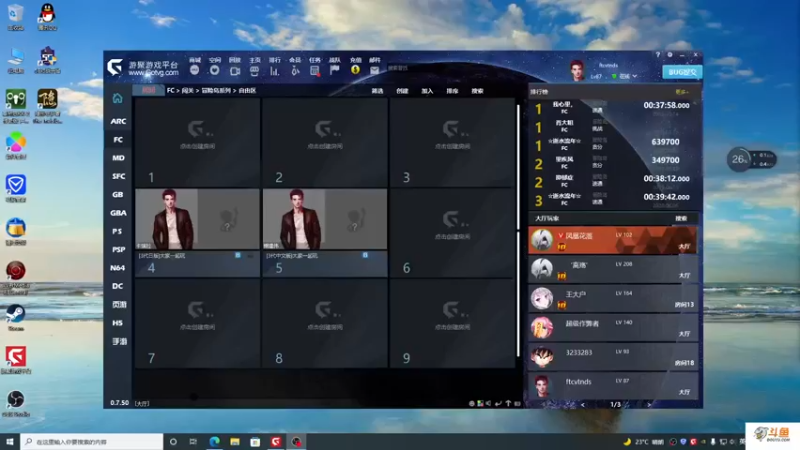Click the 筛选 filter button
This screenshot has height=450, width=800.
[x=377, y=91]
